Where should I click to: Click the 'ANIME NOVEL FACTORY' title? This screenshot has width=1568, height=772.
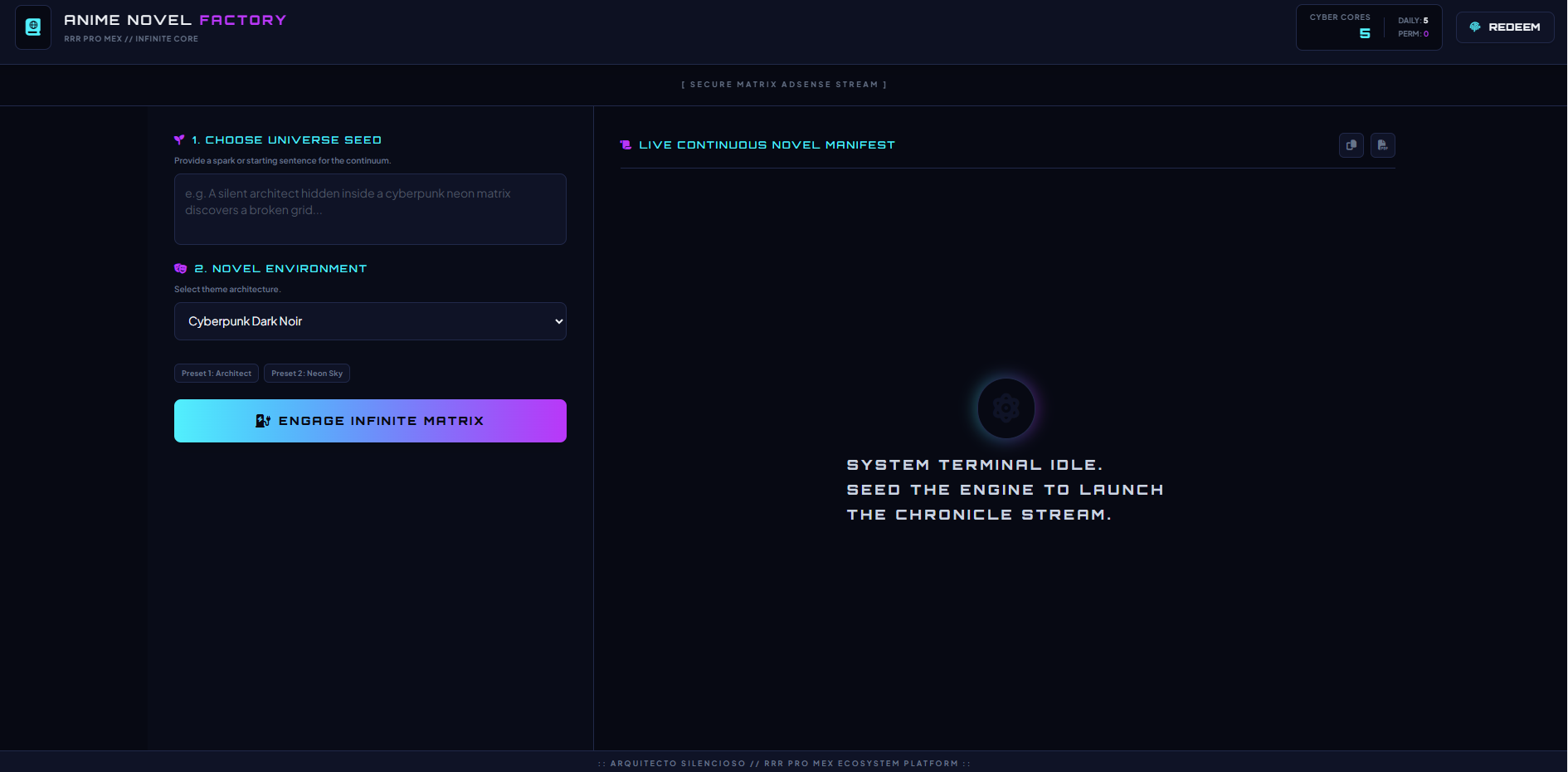[175, 20]
